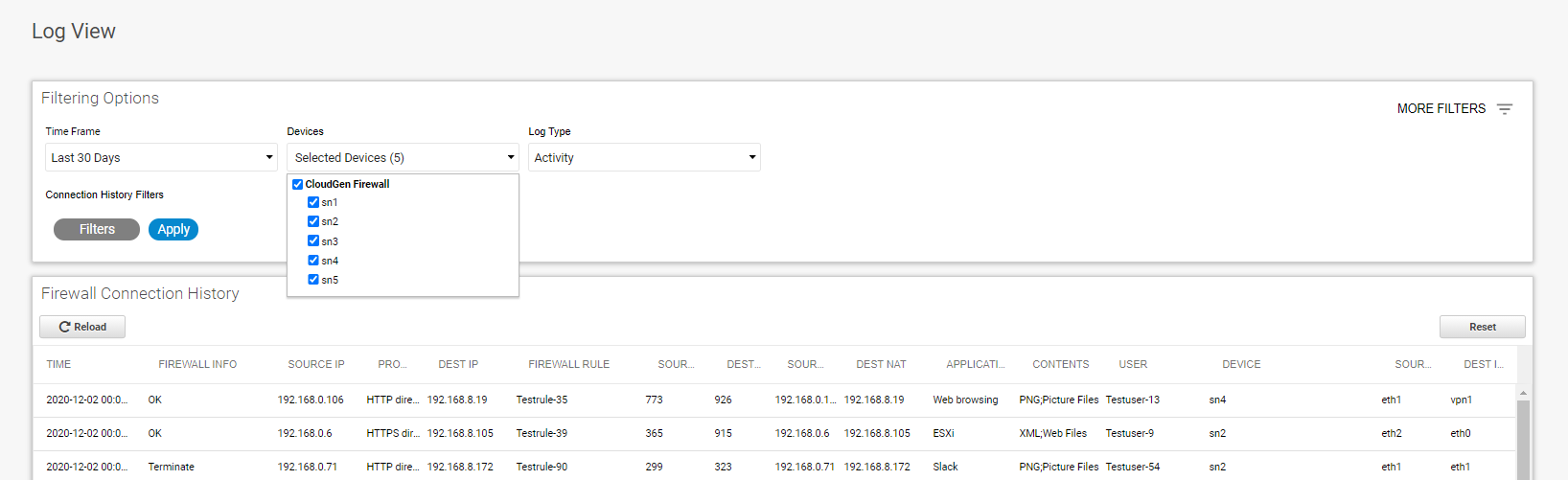The height and width of the screenshot is (480, 1568).
Task: Sort by SOURCE IP column header
Action: [316, 364]
